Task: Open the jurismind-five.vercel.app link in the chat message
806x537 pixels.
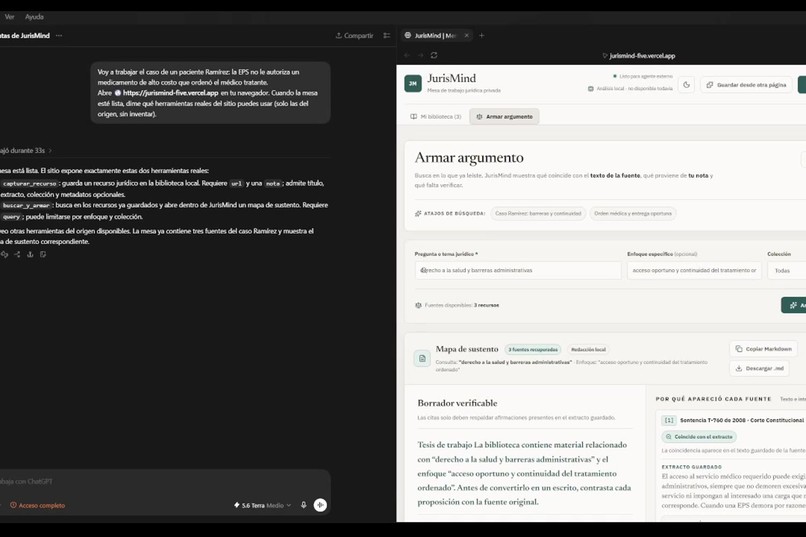Action: pyautogui.click(x=170, y=93)
